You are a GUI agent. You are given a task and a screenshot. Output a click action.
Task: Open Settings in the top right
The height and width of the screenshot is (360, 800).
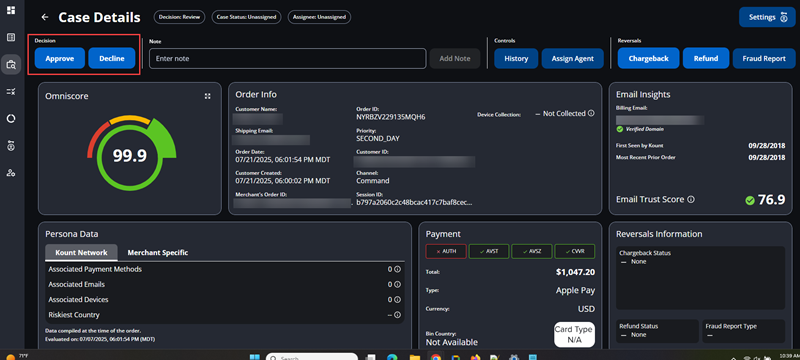(x=767, y=17)
